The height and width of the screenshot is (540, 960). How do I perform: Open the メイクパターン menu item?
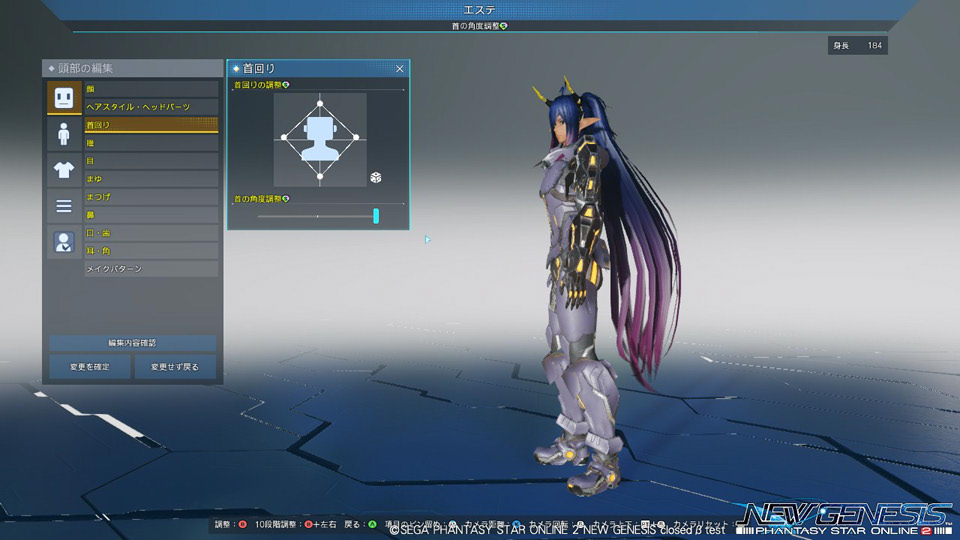pyautogui.click(x=150, y=269)
